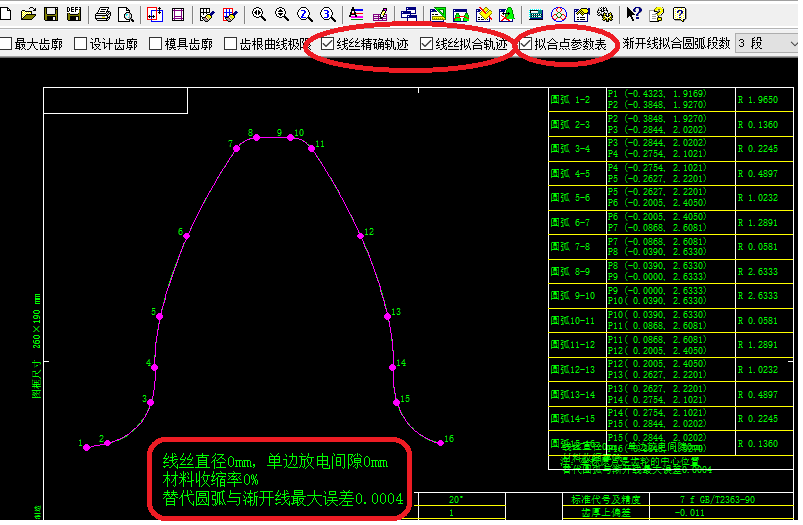Click the window with yellow checkmark icon
This screenshot has width=803, height=525.
(x=484, y=14)
